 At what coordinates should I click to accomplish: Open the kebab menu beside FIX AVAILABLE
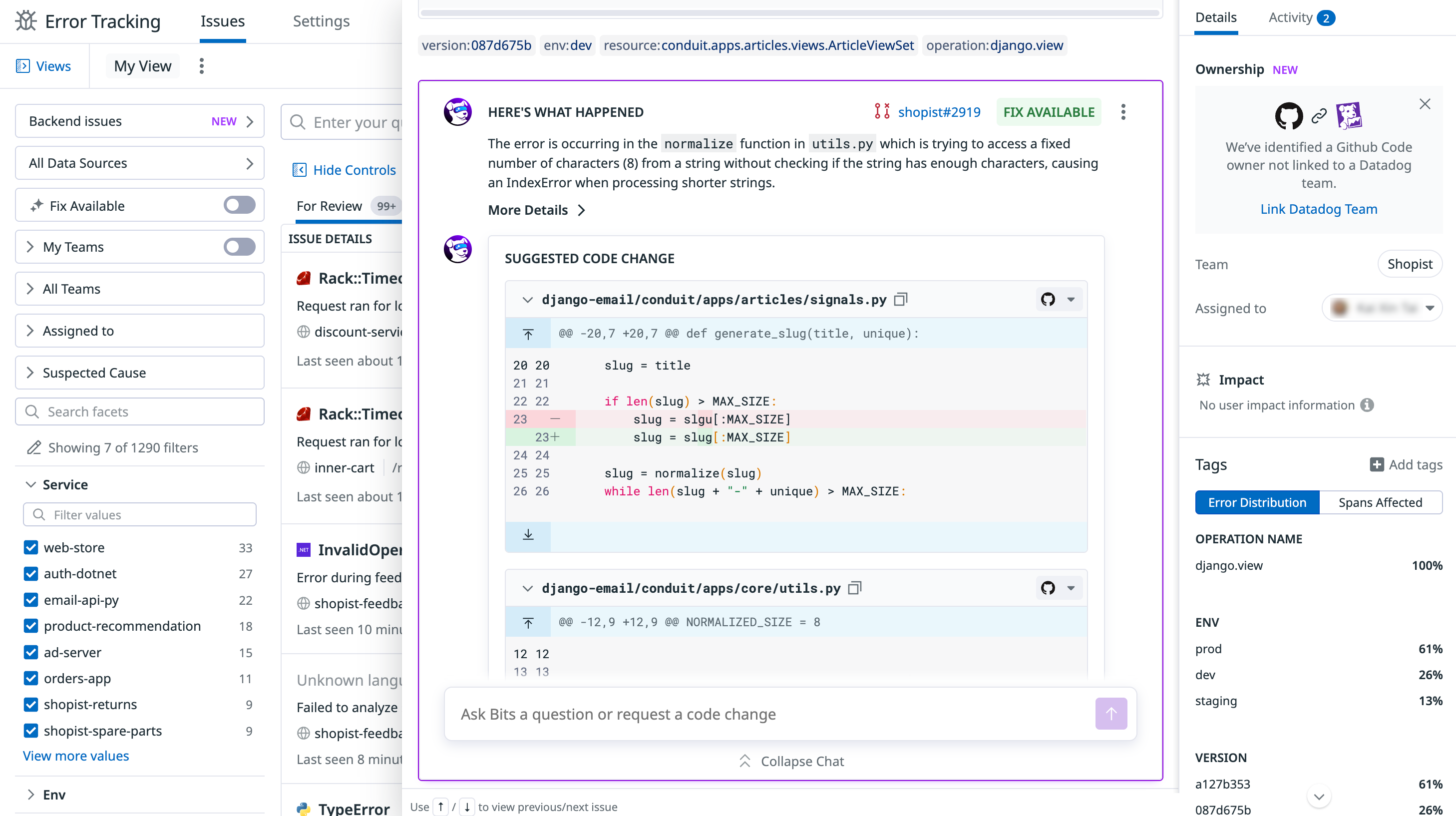[1123, 112]
